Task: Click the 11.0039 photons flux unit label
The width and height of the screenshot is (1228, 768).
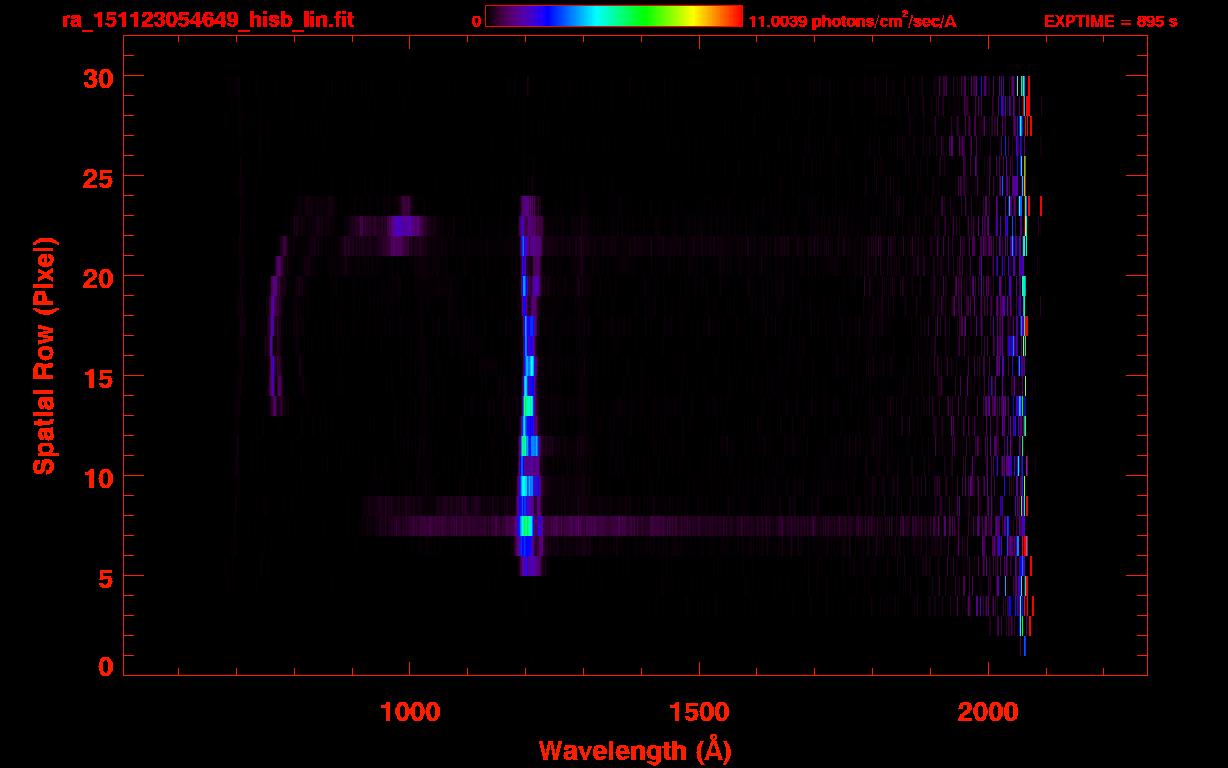Action: pyautogui.click(x=852, y=21)
